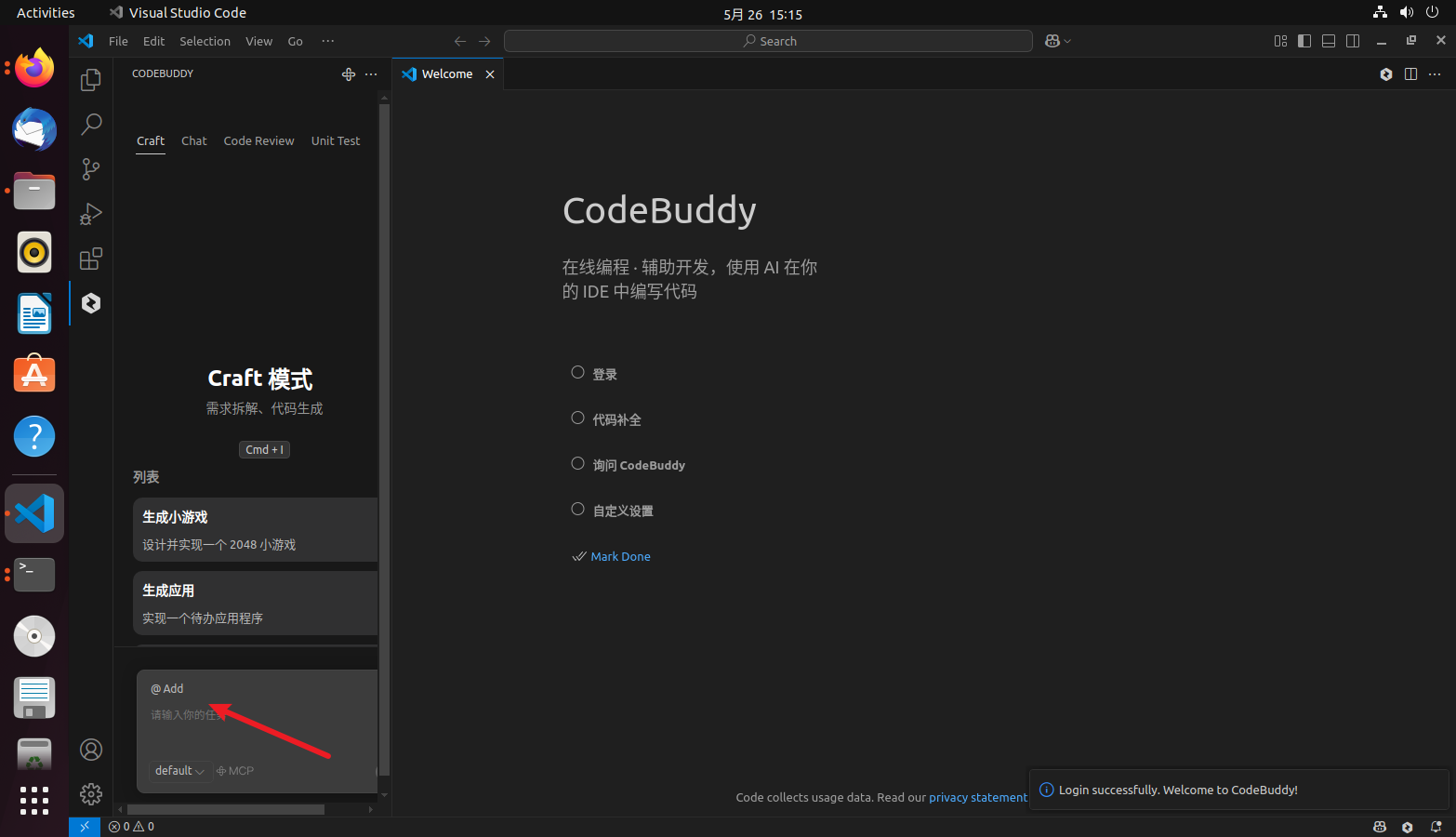Open Accounts menu in activity bar
Image resolution: width=1456 pixels, height=837 pixels.
[91, 750]
